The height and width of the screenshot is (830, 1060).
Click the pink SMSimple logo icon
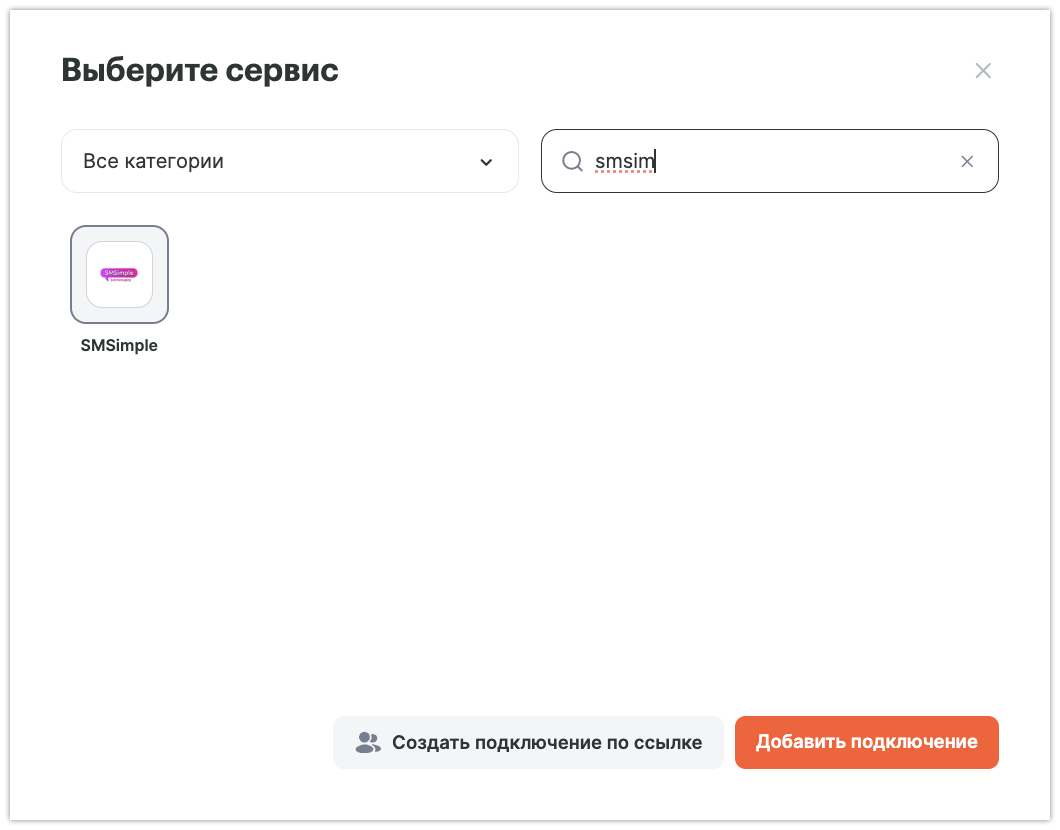pos(119,274)
